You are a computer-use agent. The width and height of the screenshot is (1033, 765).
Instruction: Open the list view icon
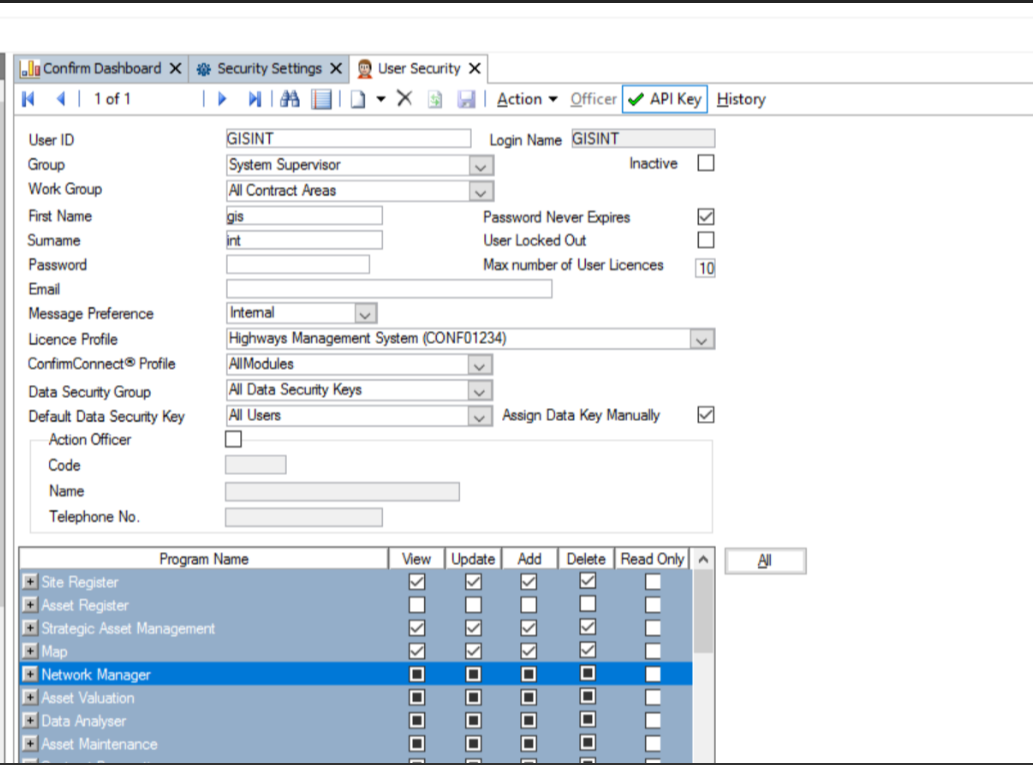click(x=321, y=99)
